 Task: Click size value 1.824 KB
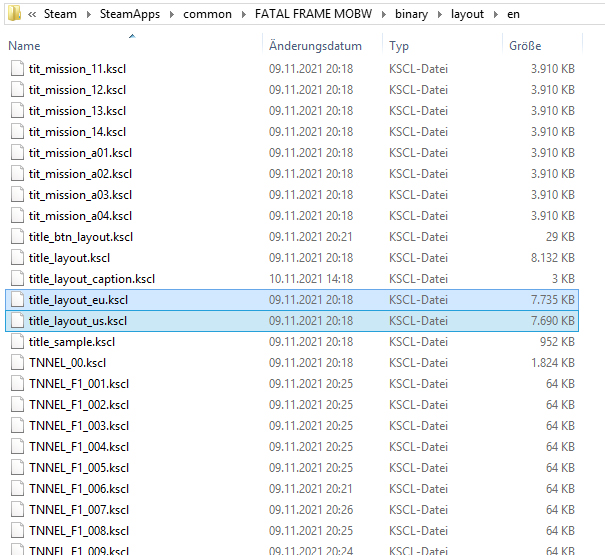(553, 363)
